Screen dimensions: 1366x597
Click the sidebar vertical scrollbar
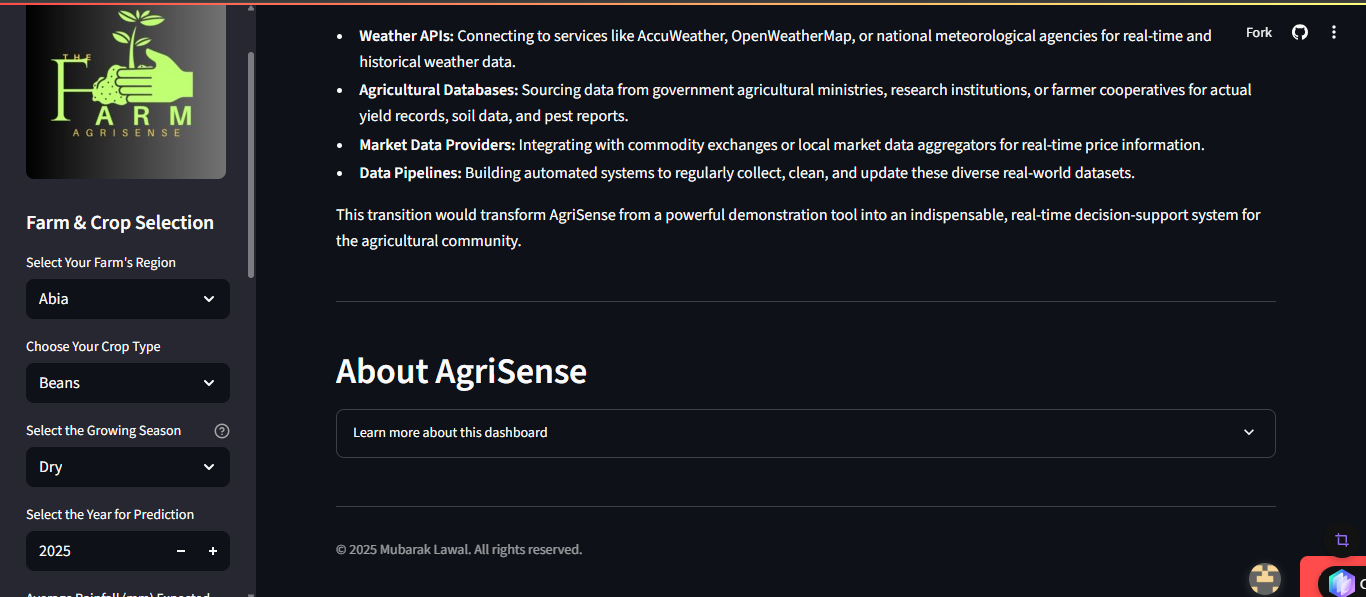click(251, 165)
